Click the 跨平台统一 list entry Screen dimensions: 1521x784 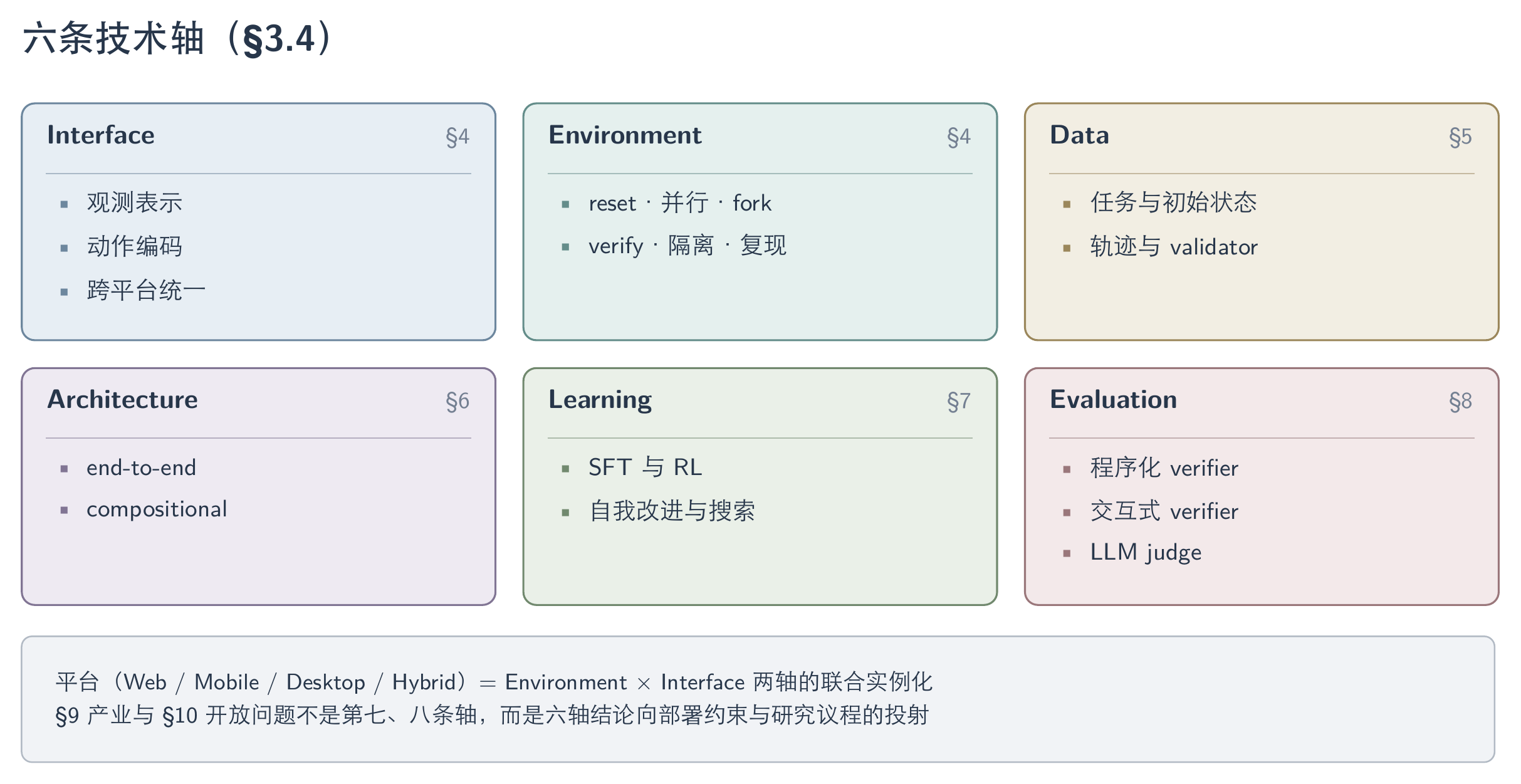click(x=146, y=290)
